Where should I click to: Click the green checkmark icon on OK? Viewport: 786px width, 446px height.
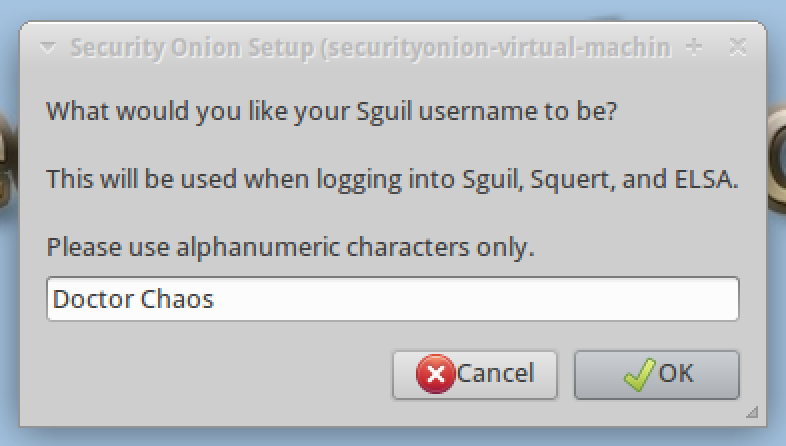(x=639, y=375)
